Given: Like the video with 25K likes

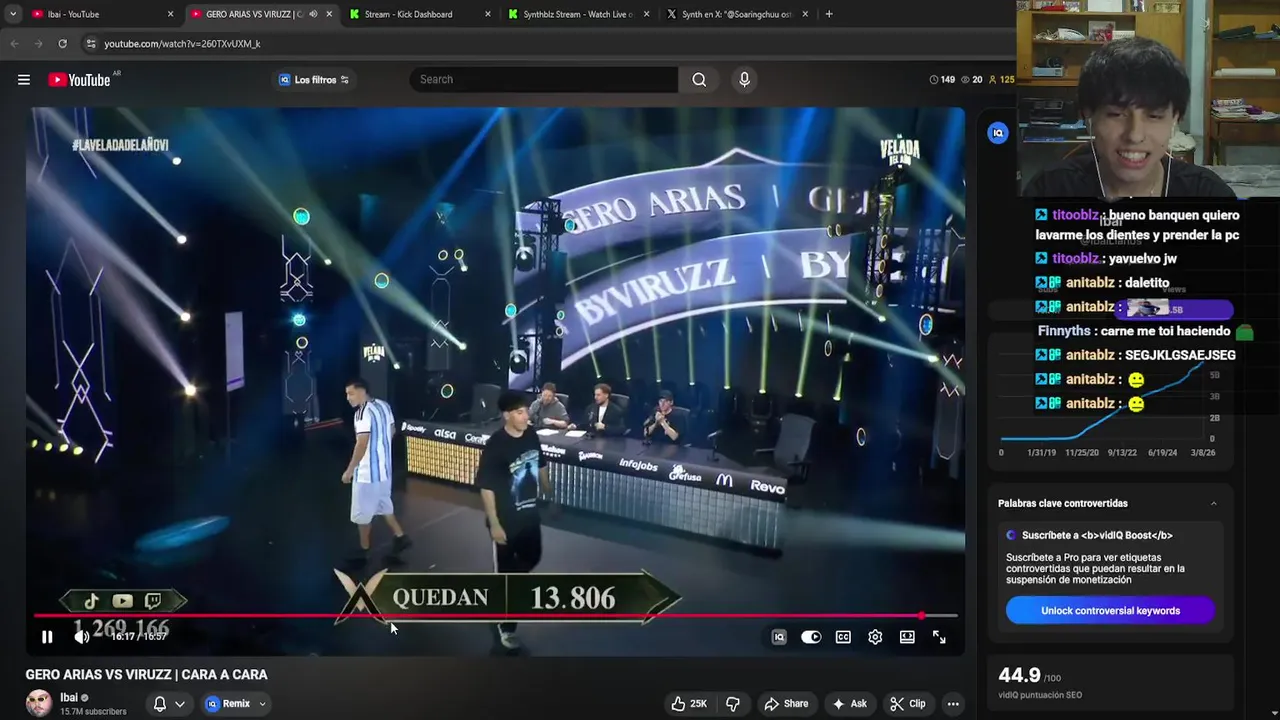Looking at the screenshot, I should click(689, 703).
